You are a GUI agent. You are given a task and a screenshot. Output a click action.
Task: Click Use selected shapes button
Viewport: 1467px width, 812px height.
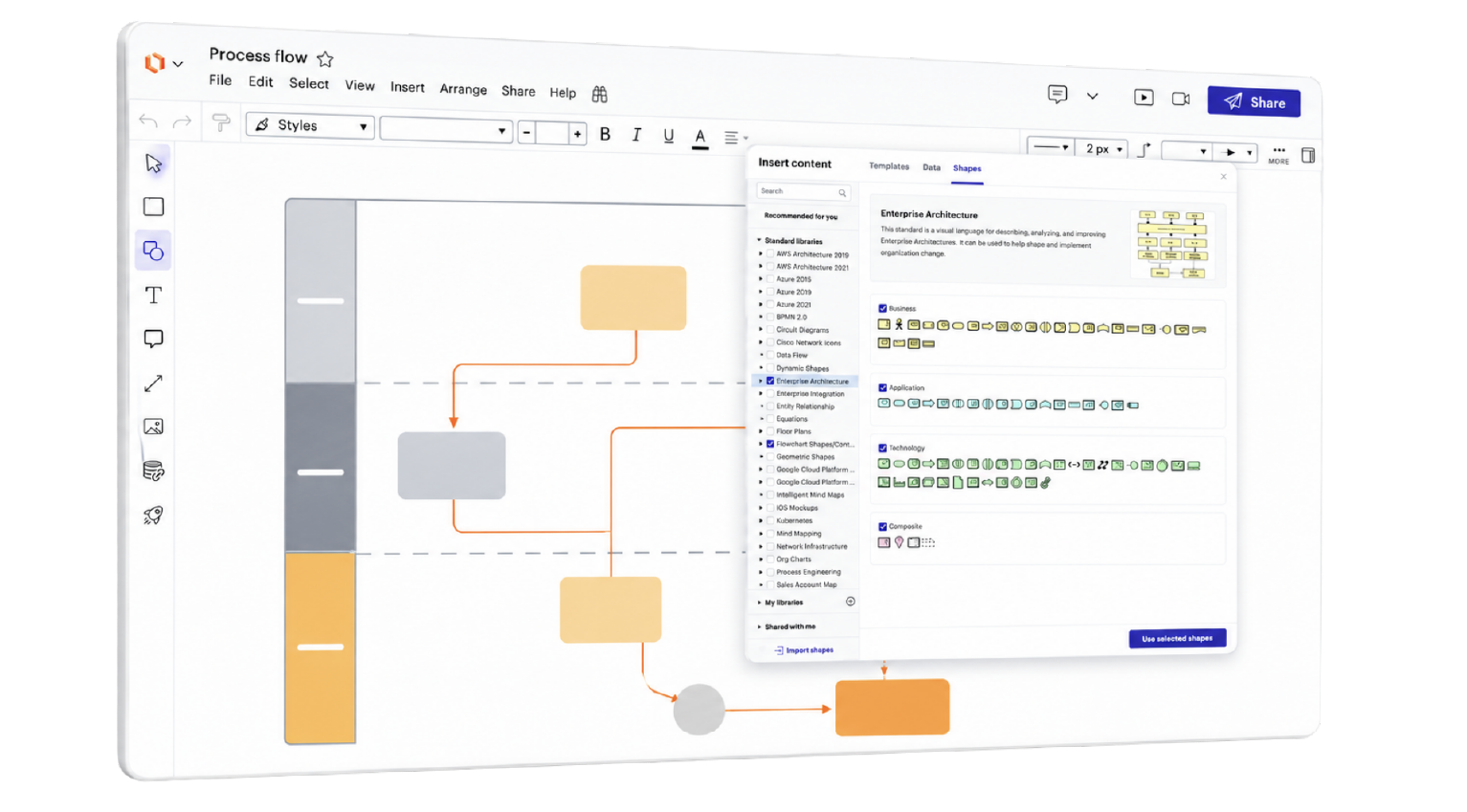[1177, 638]
